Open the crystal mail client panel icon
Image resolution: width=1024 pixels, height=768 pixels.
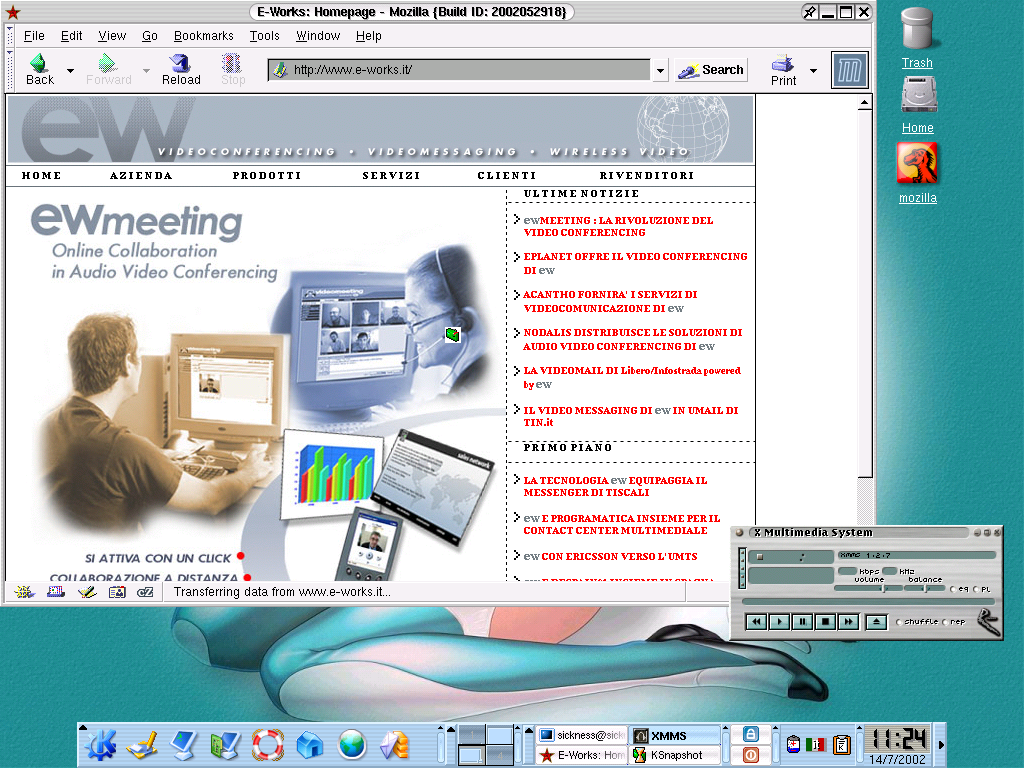[x=394, y=744]
